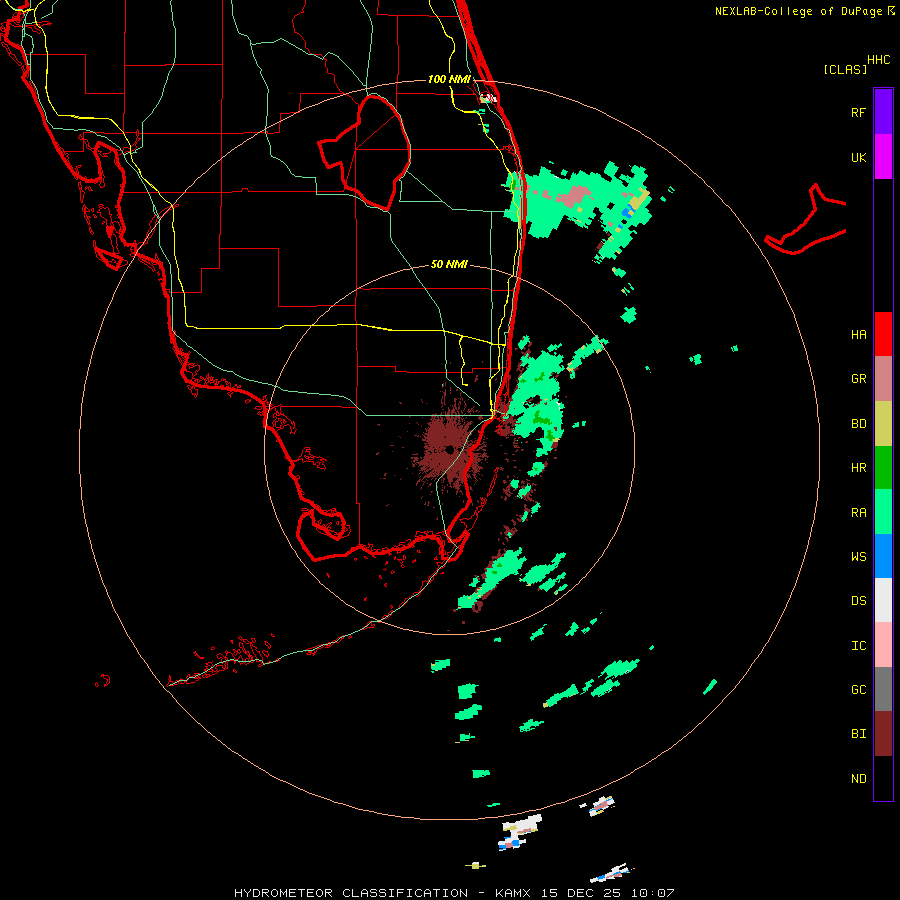Select the BI biological brown swatch
The image size is (900, 900).
pyautogui.click(x=883, y=734)
